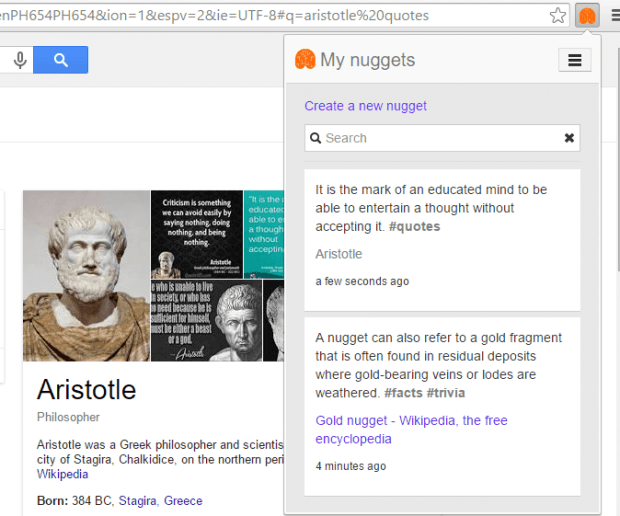
Task: Open the 'Criticism is something' quote image
Action: tap(197, 234)
